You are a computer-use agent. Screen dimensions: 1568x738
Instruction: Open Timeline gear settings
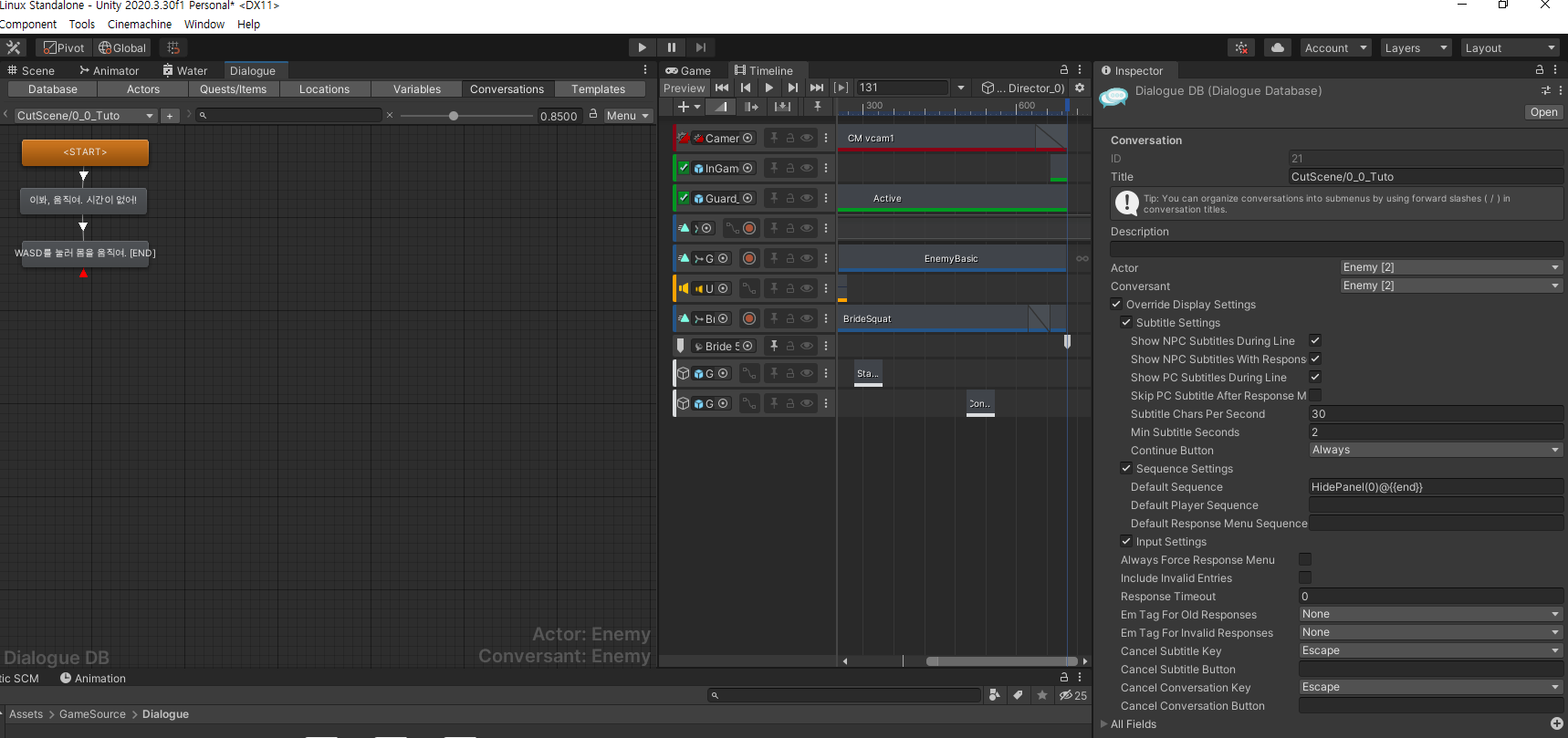1080,88
